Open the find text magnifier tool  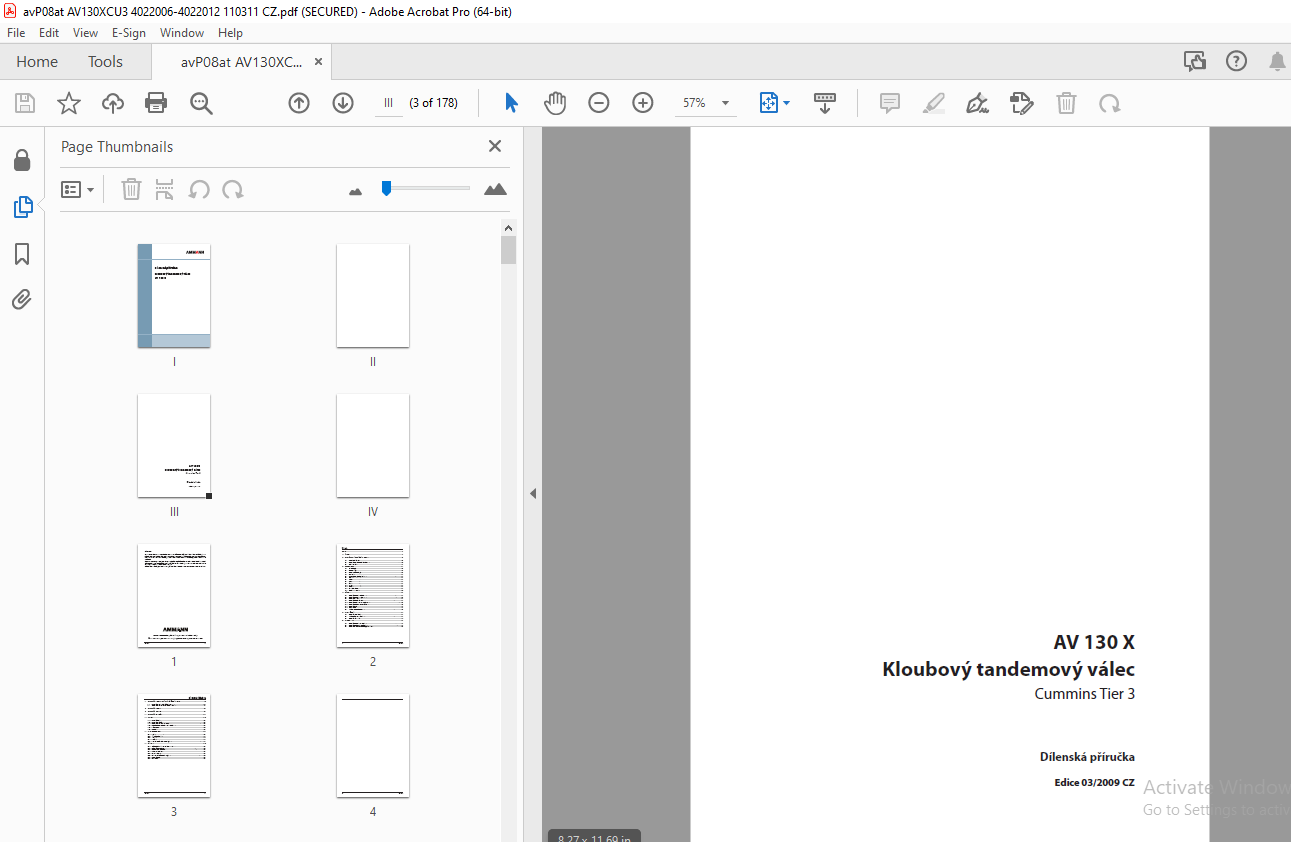point(202,103)
